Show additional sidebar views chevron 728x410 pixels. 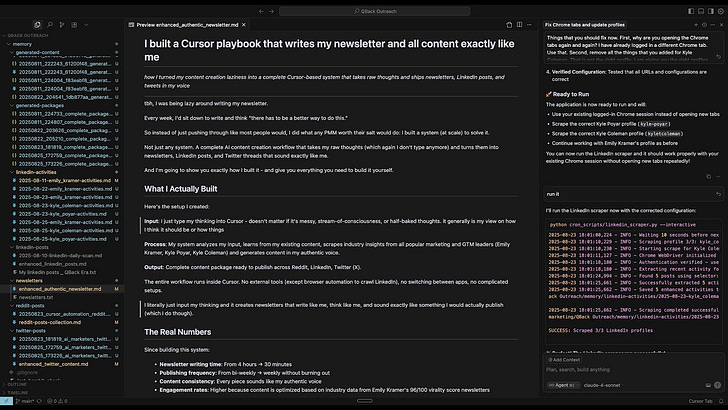[86, 25]
